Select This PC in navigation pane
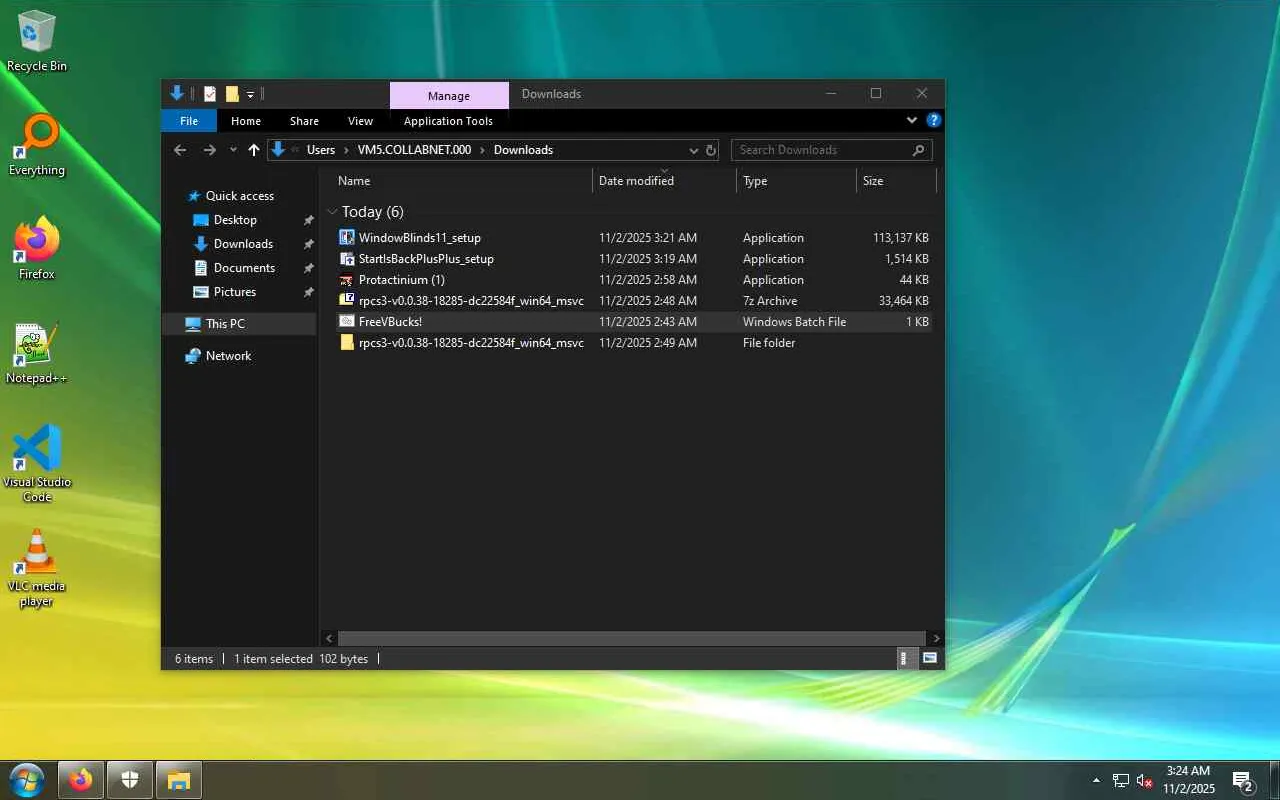Image resolution: width=1280 pixels, height=800 pixels. (x=239, y=324)
